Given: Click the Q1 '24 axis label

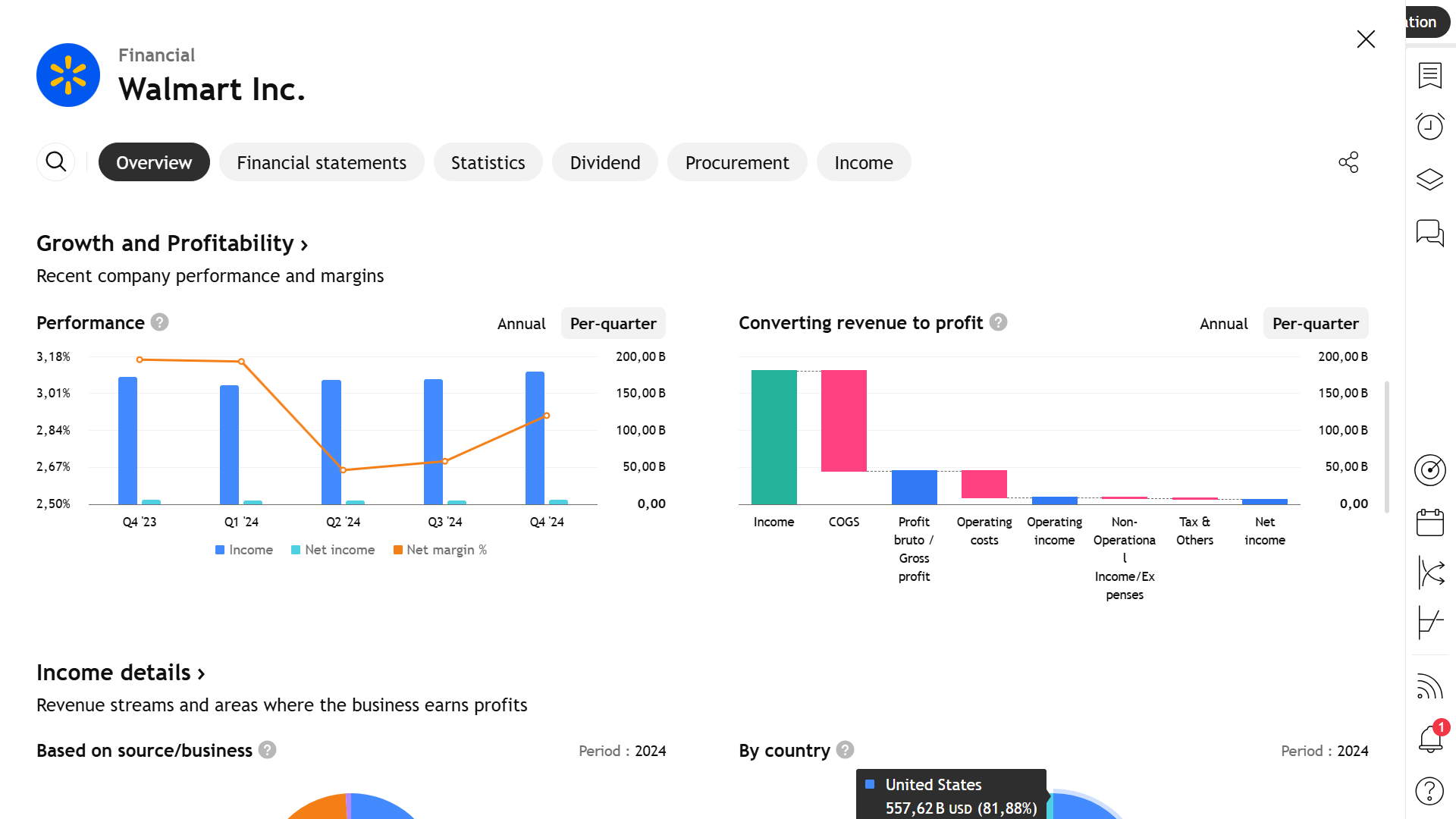Looking at the screenshot, I should tap(241, 522).
